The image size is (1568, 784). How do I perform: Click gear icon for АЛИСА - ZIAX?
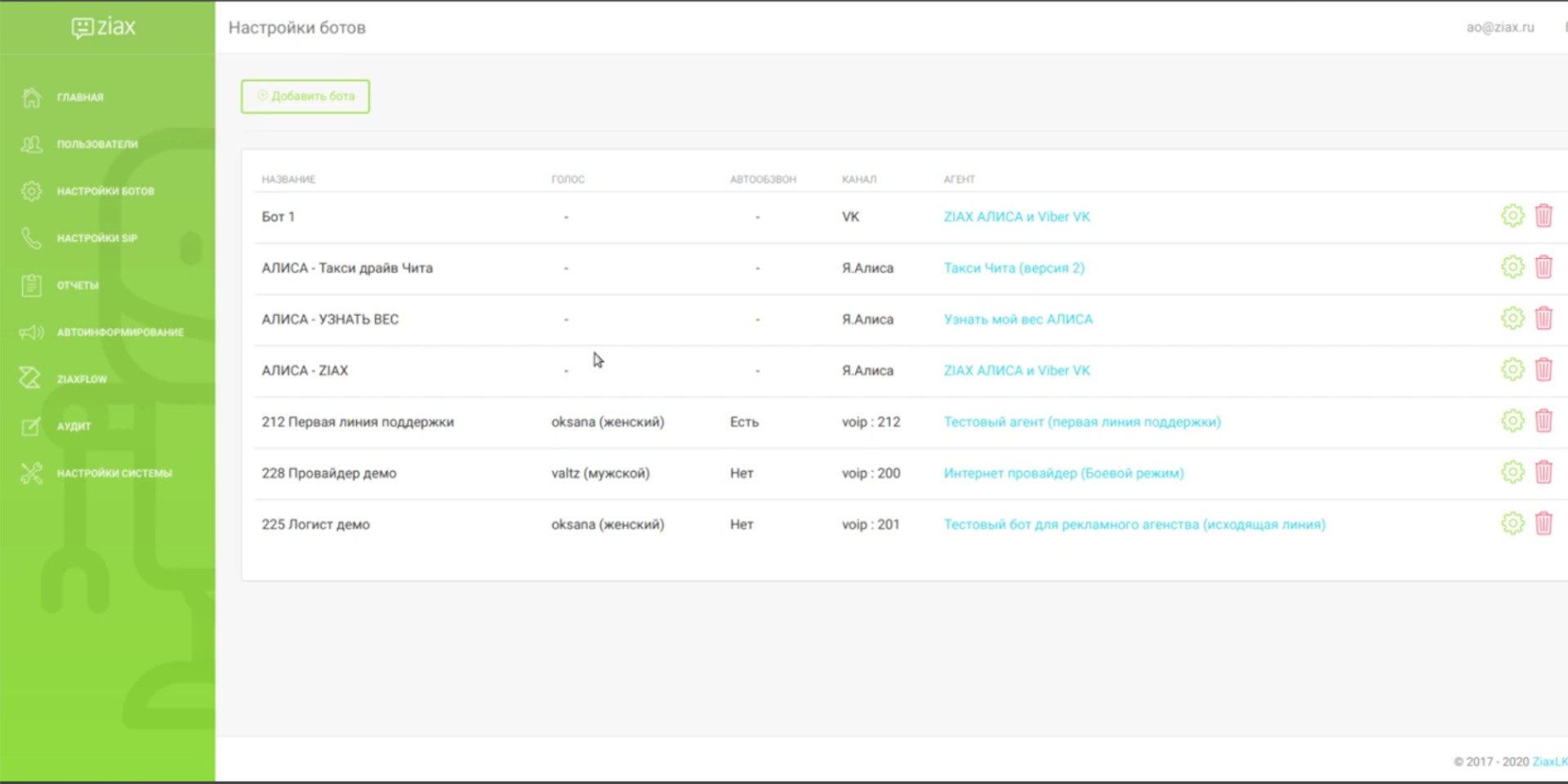pyautogui.click(x=1512, y=370)
